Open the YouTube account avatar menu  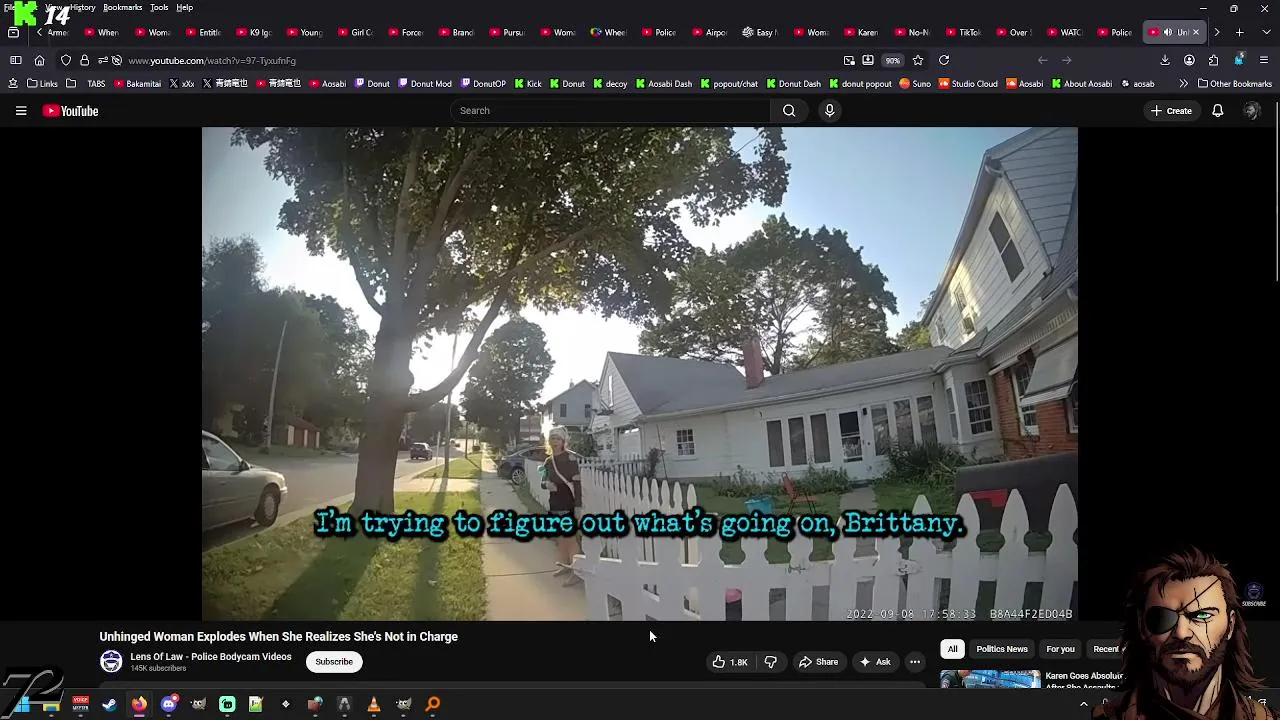(1251, 111)
